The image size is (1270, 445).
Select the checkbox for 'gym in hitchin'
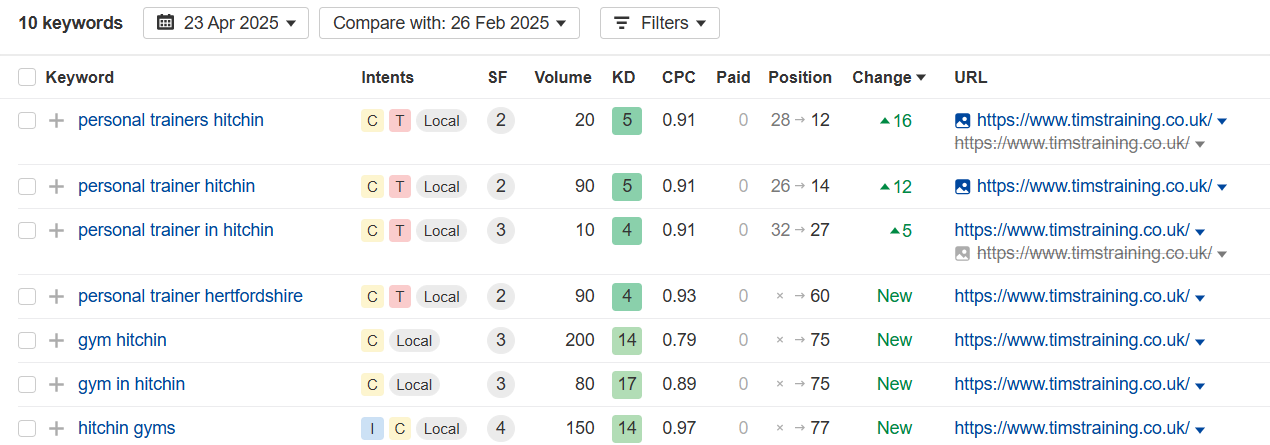pyautogui.click(x=27, y=385)
